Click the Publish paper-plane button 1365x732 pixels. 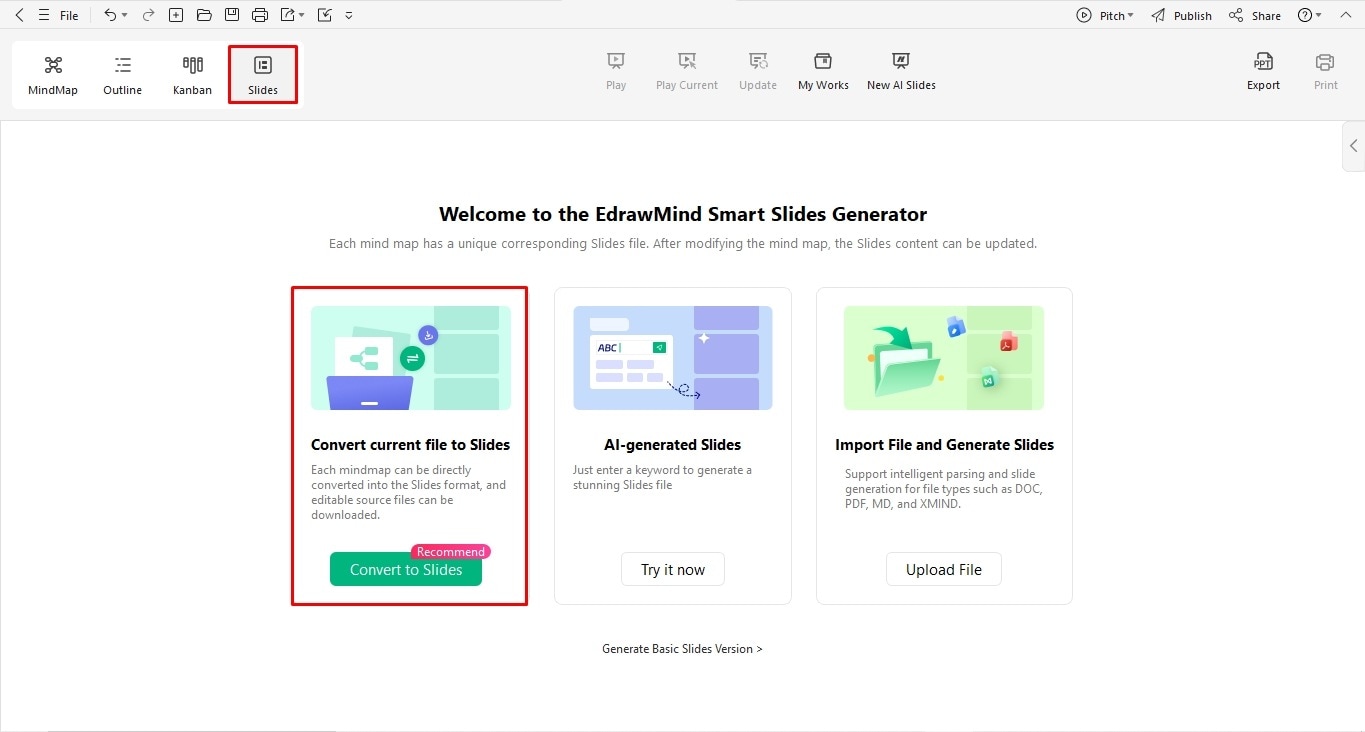tap(1181, 15)
